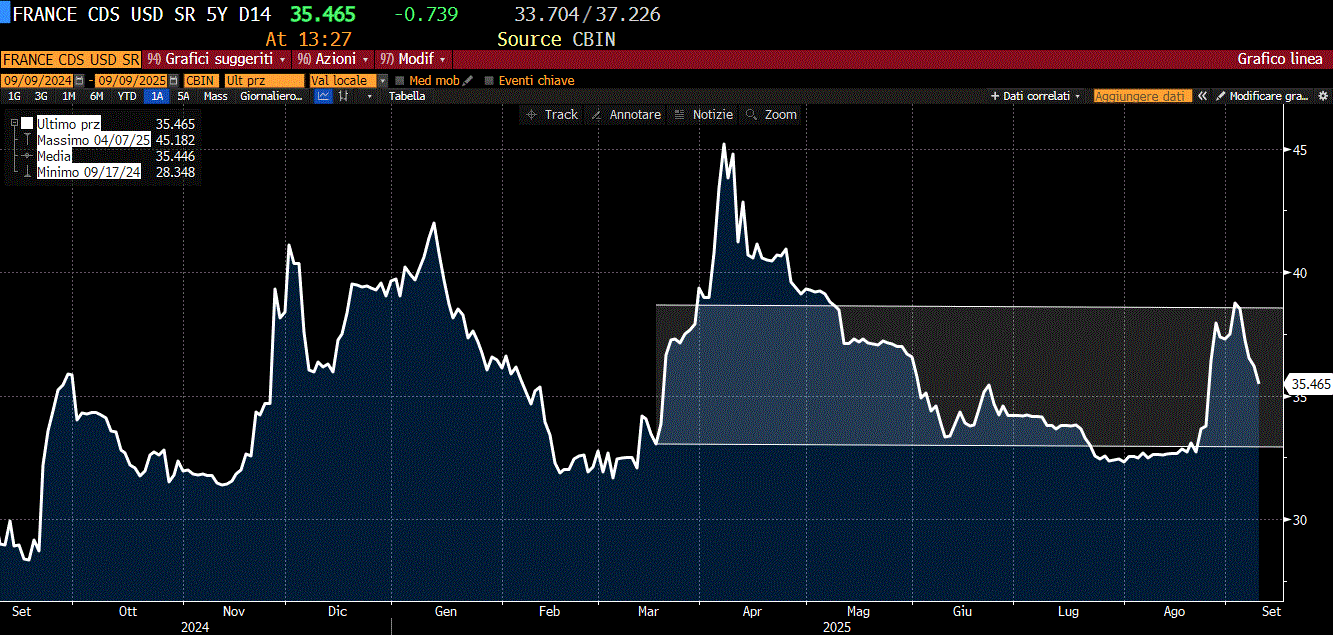Click the end date field 09/09/2025

click(132, 80)
